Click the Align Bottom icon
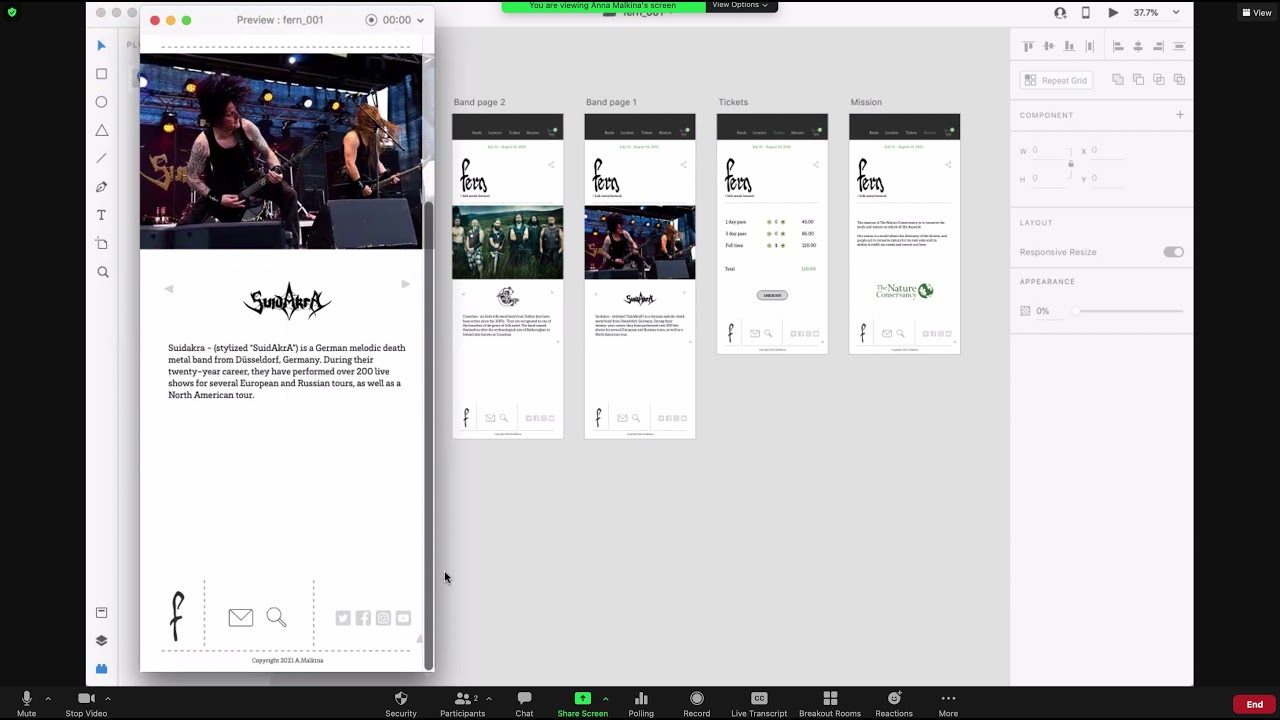This screenshot has height=720, width=1280. [x=1069, y=46]
